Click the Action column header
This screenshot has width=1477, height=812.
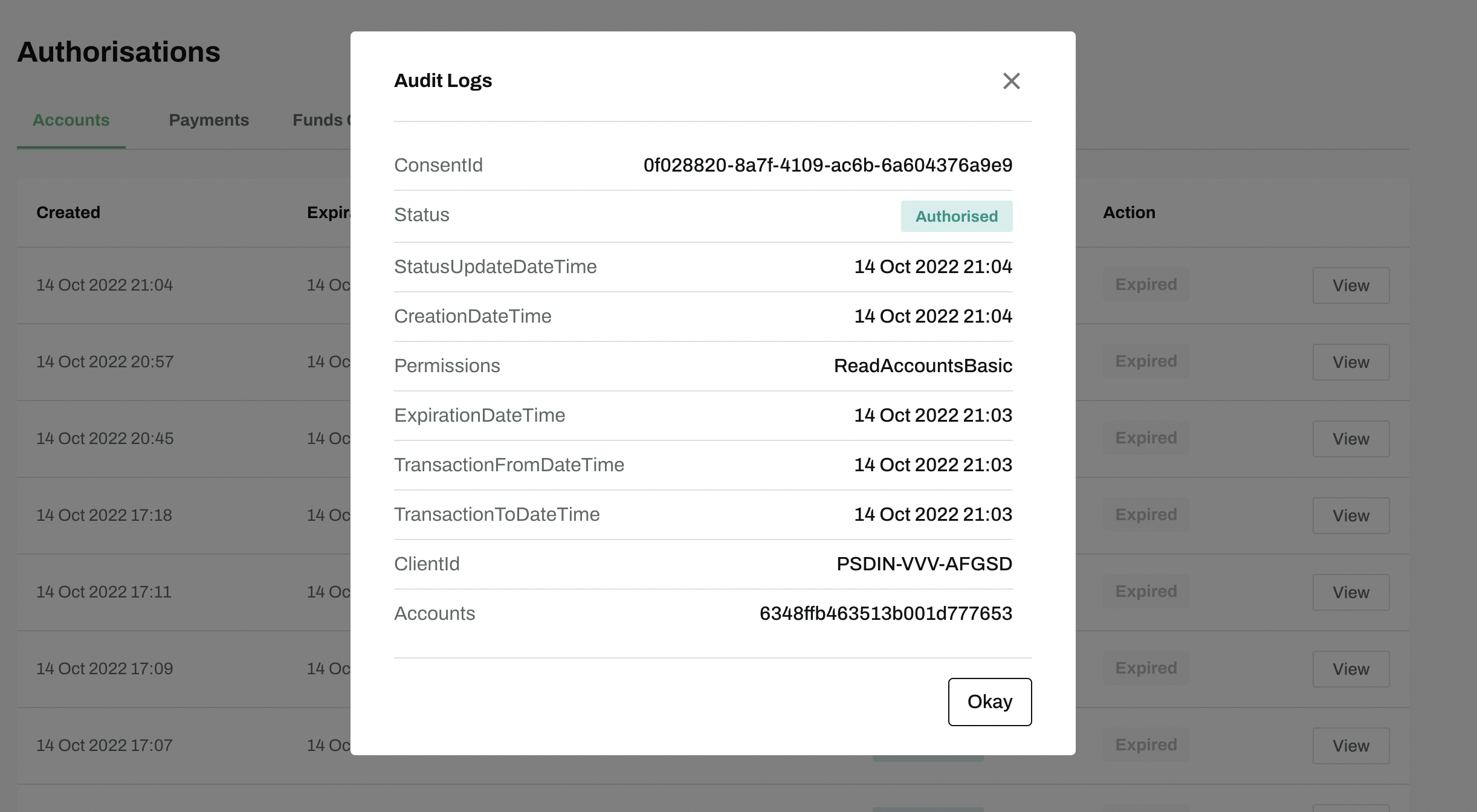coord(1129,213)
